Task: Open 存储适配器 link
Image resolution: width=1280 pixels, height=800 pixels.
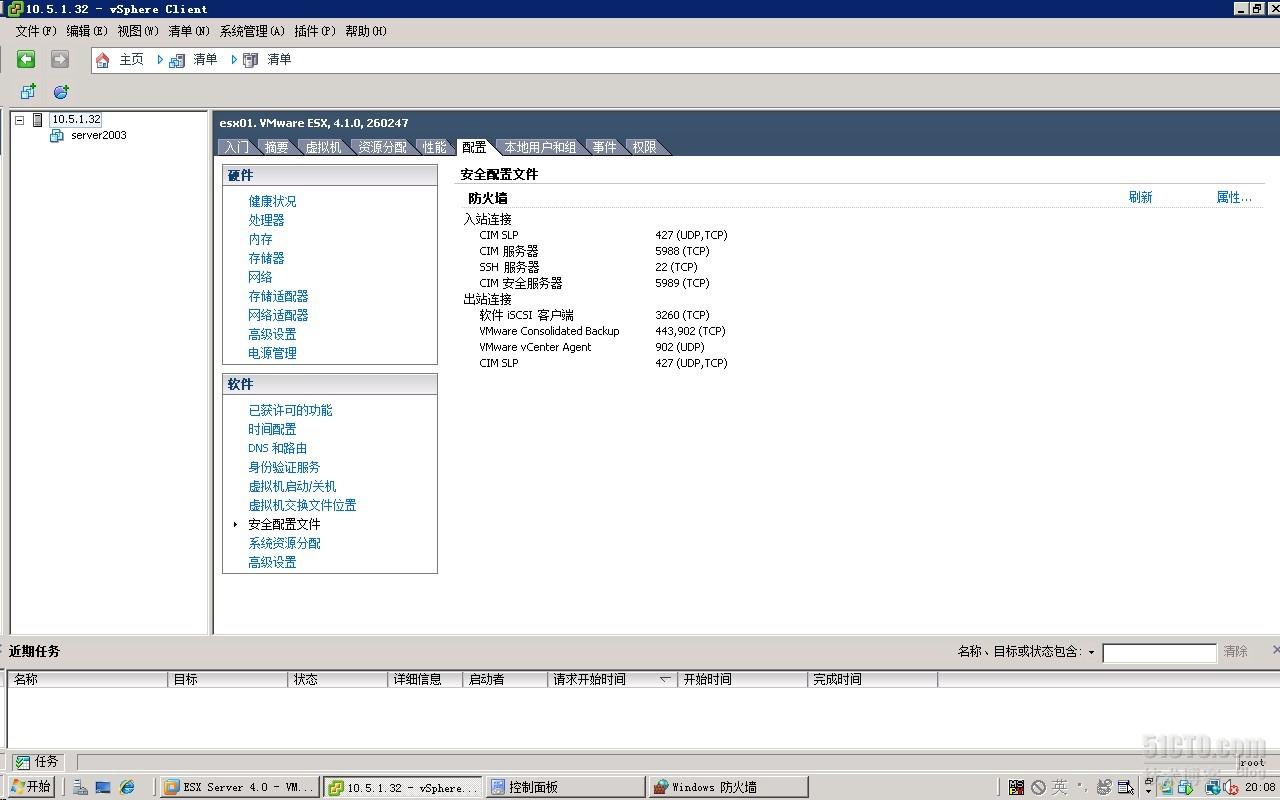Action: (278, 296)
